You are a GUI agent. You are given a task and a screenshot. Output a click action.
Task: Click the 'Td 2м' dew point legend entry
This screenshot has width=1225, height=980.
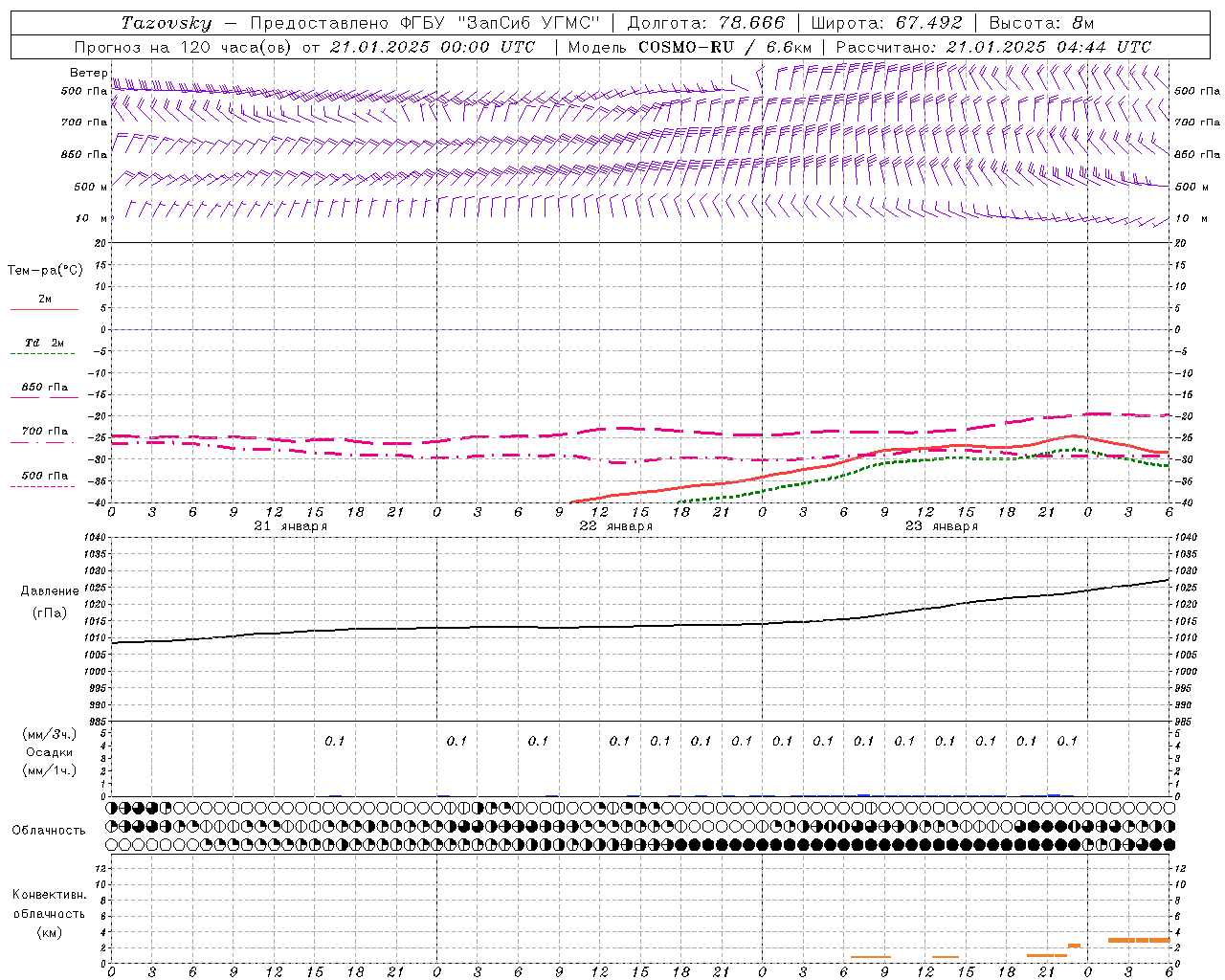click(44, 343)
